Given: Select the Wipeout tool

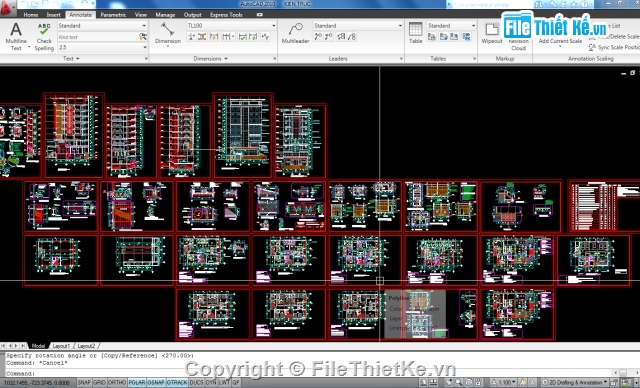Looking at the screenshot, I should (492, 33).
